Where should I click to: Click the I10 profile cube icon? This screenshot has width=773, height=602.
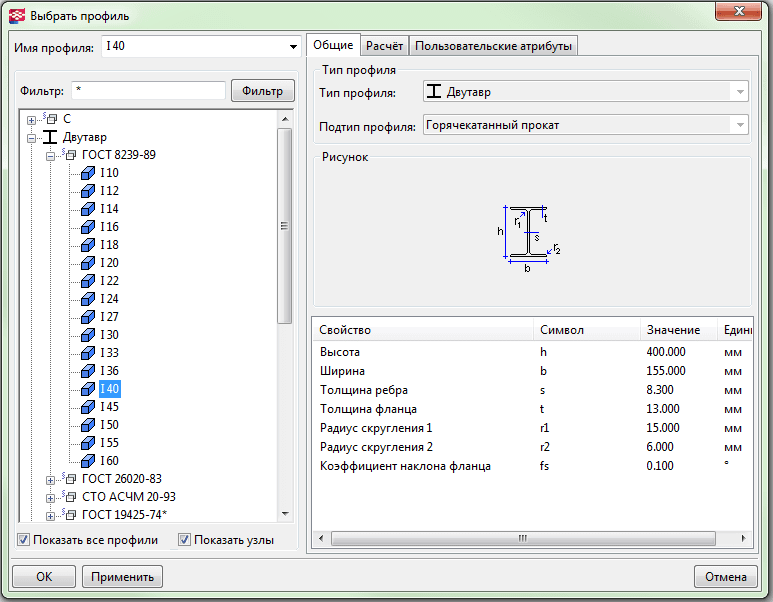(87, 173)
